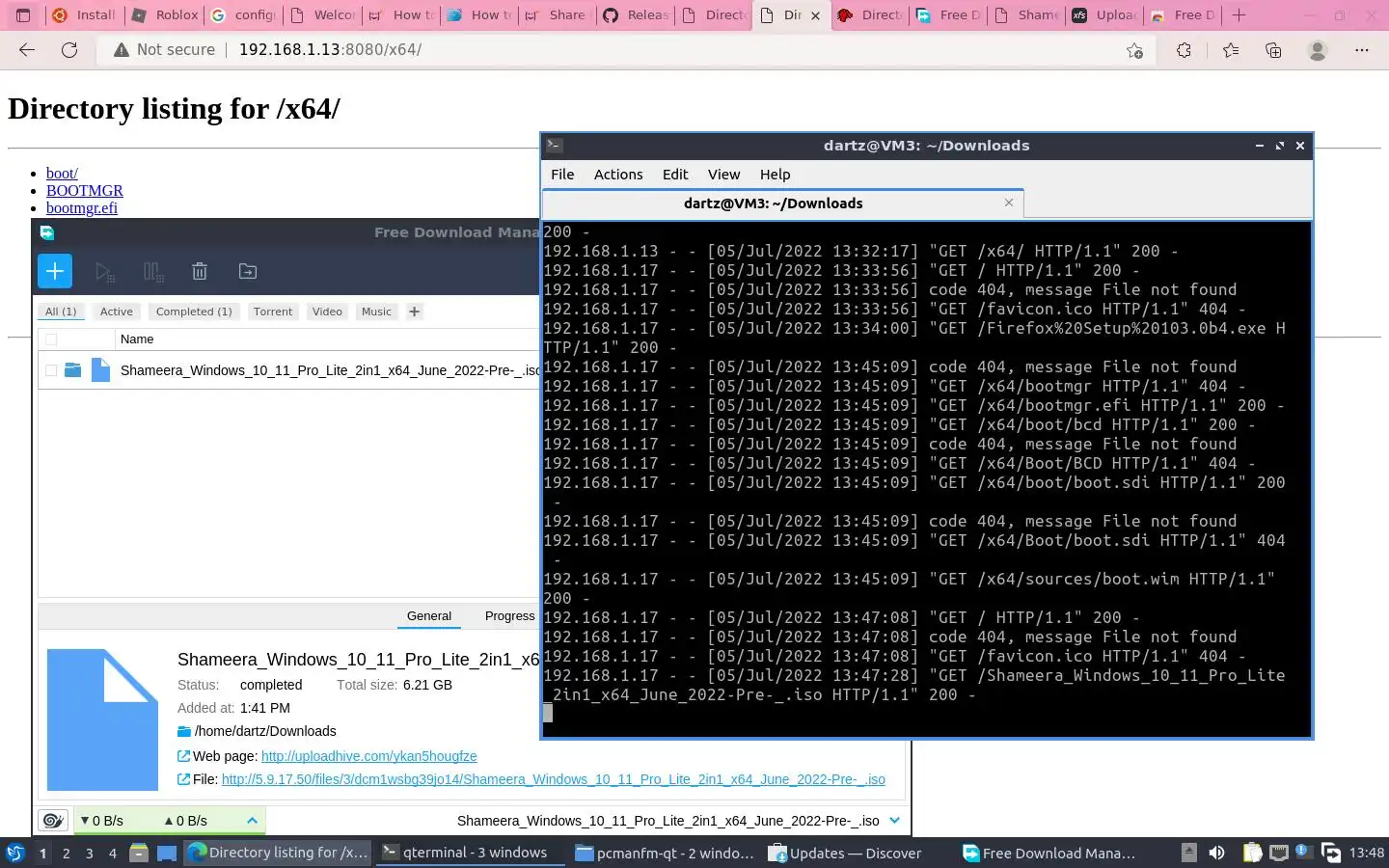Click pcmanfm-qt task in panel
This screenshot has width=1389, height=868.
[665, 853]
